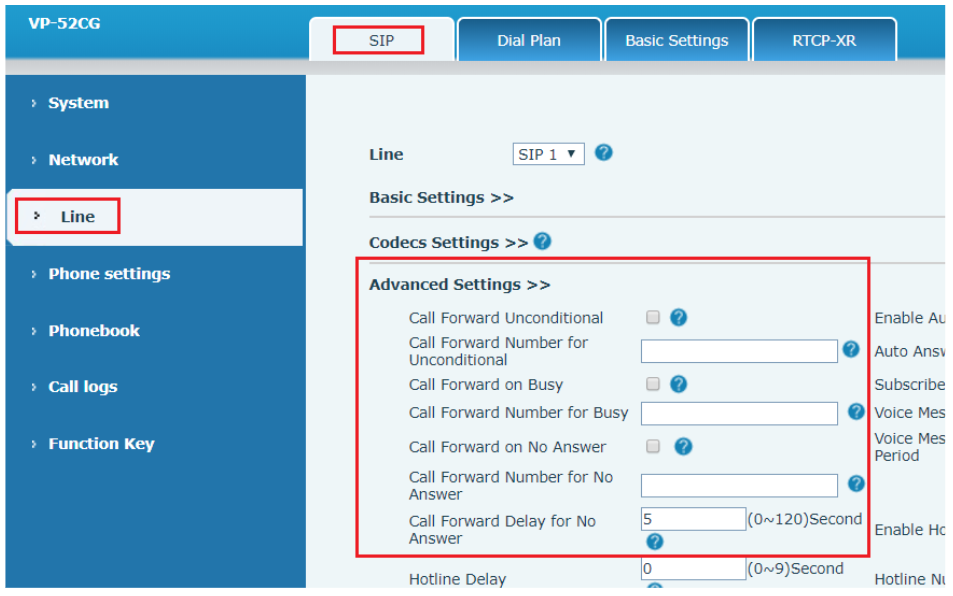Image resolution: width=953 pixels, height=596 pixels.
Task: Enable Call Forward Unconditional checkbox
Action: pos(653,317)
